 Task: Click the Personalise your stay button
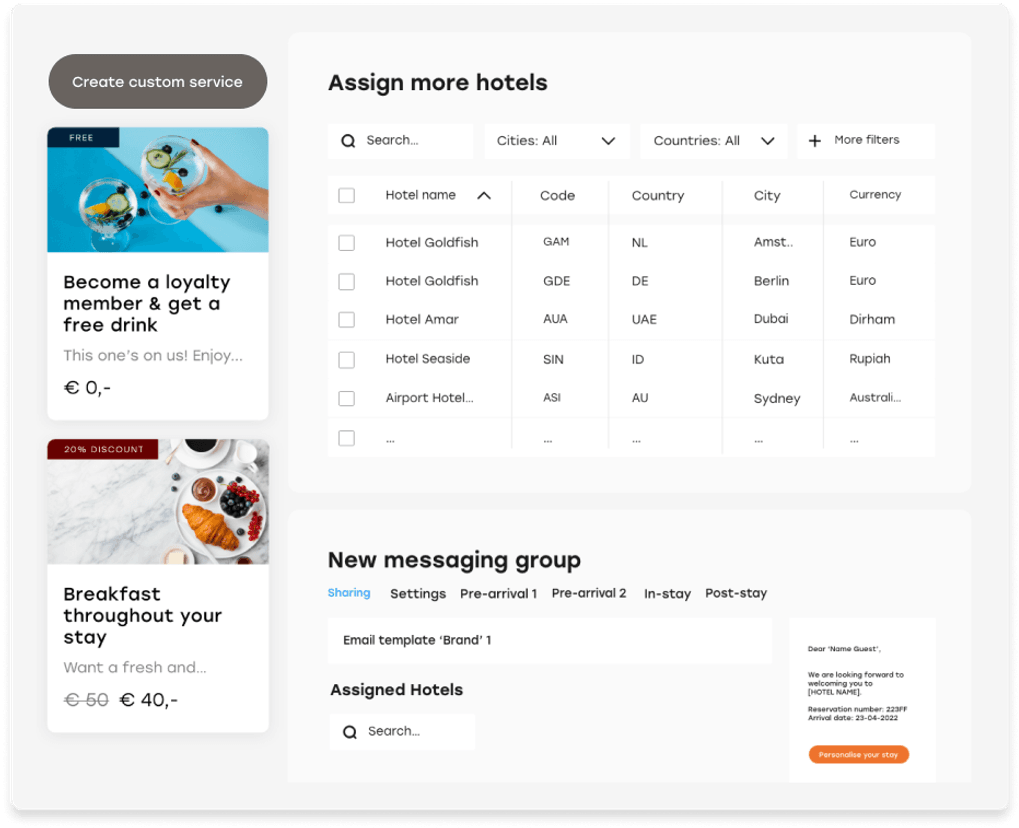tap(858, 755)
